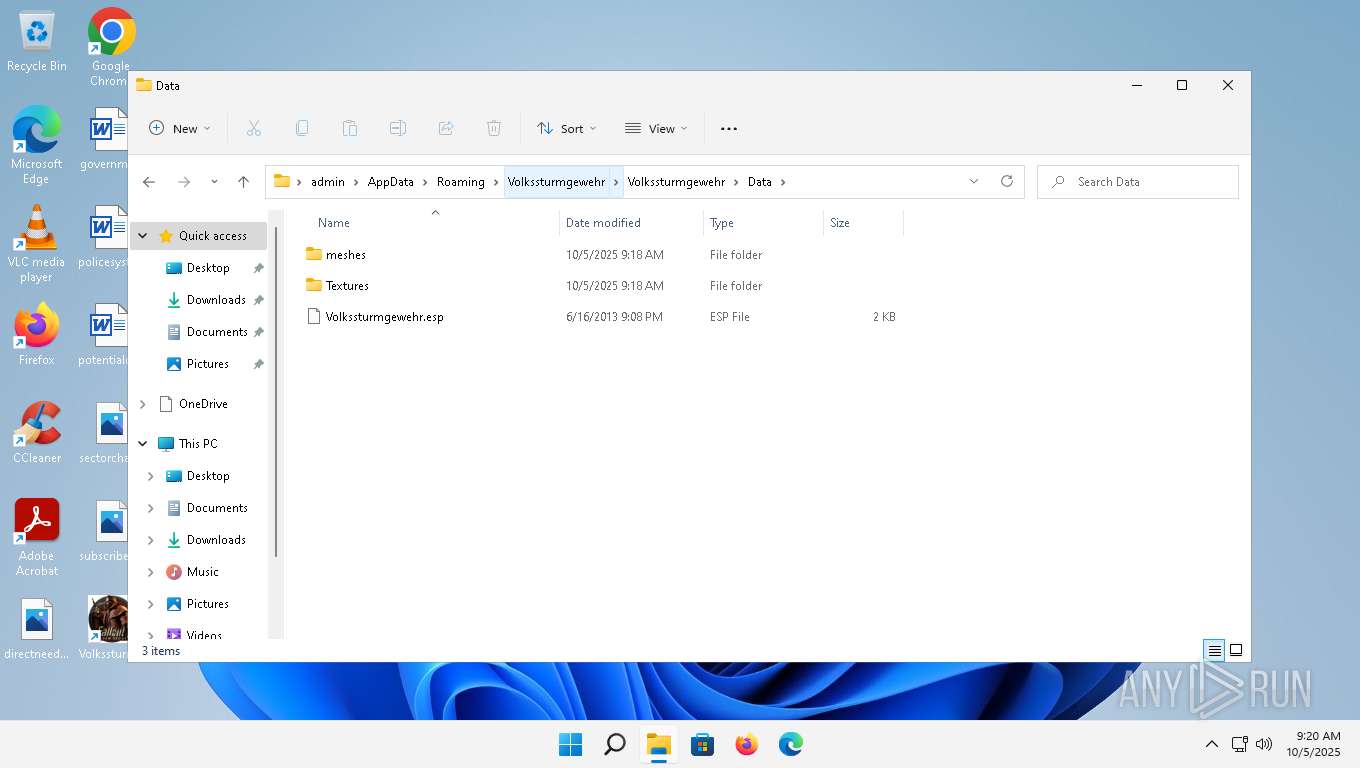Image resolution: width=1360 pixels, height=768 pixels.
Task: Collapse the Quick access tree node
Action: (143, 236)
